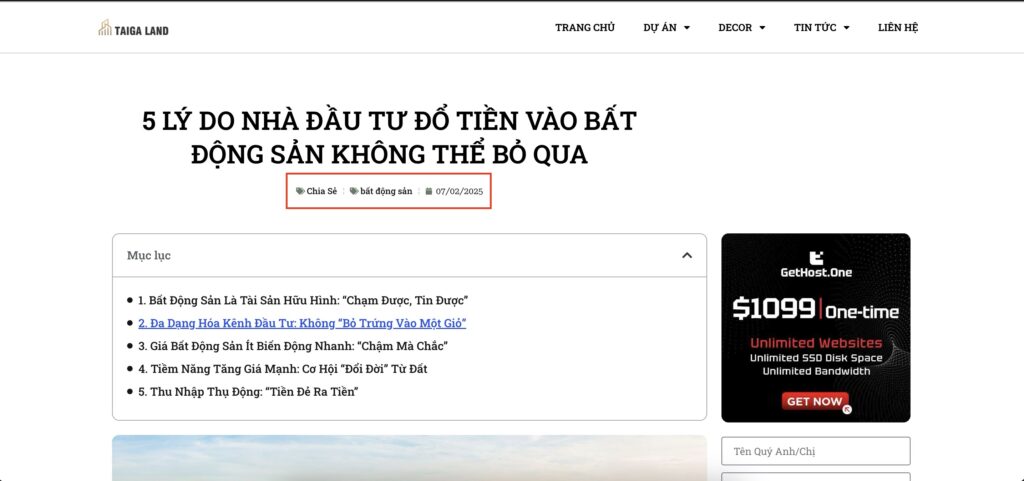
Task: Click the GetHost.One logo in the ad
Action: point(816,265)
